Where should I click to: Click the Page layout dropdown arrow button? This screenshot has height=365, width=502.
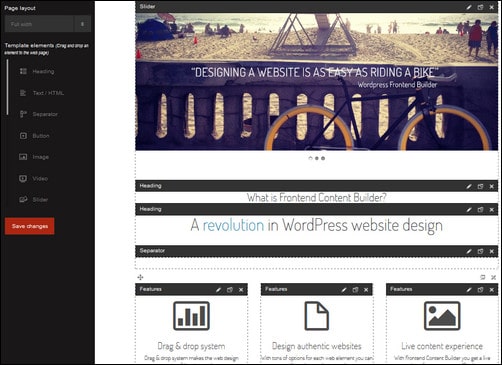point(82,24)
